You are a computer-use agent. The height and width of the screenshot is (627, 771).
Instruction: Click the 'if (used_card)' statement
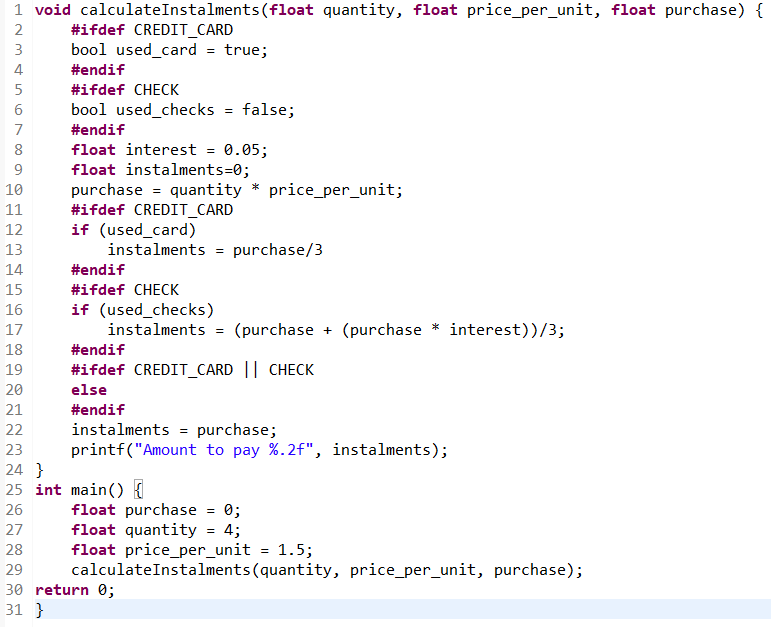[133, 230]
